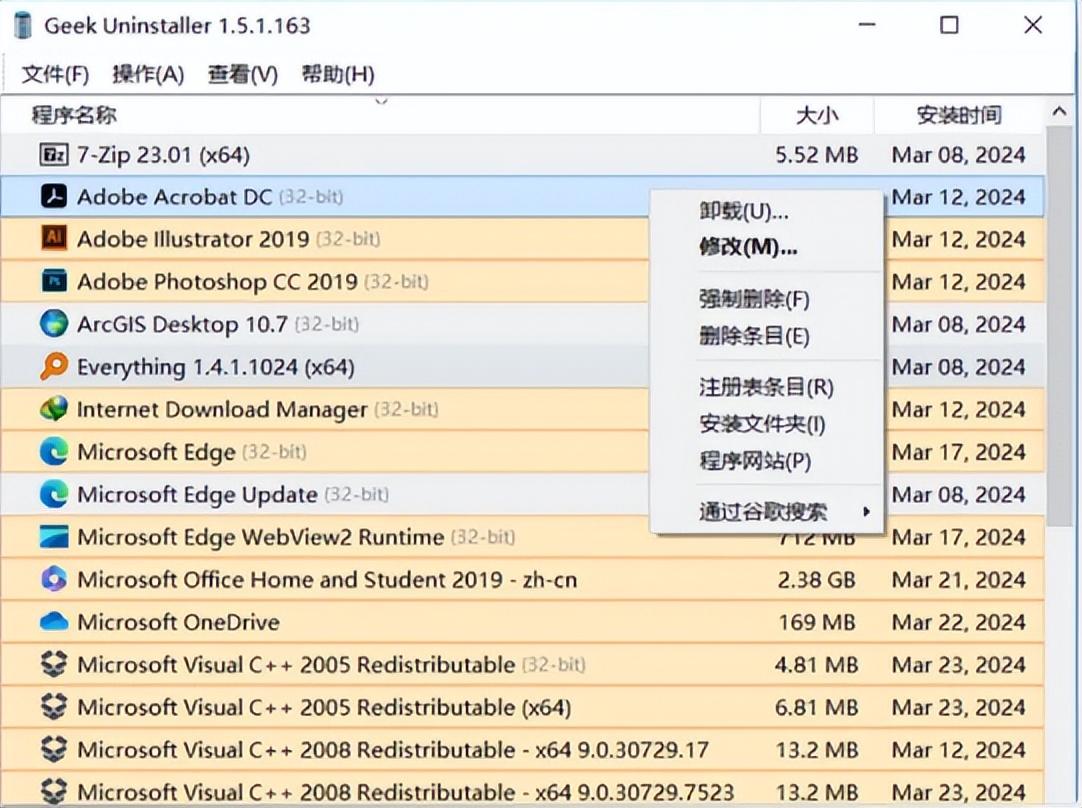The width and height of the screenshot is (1082, 808).
Task: Expand the 通过谷歌搜索 submenu arrow
Action: 866,511
